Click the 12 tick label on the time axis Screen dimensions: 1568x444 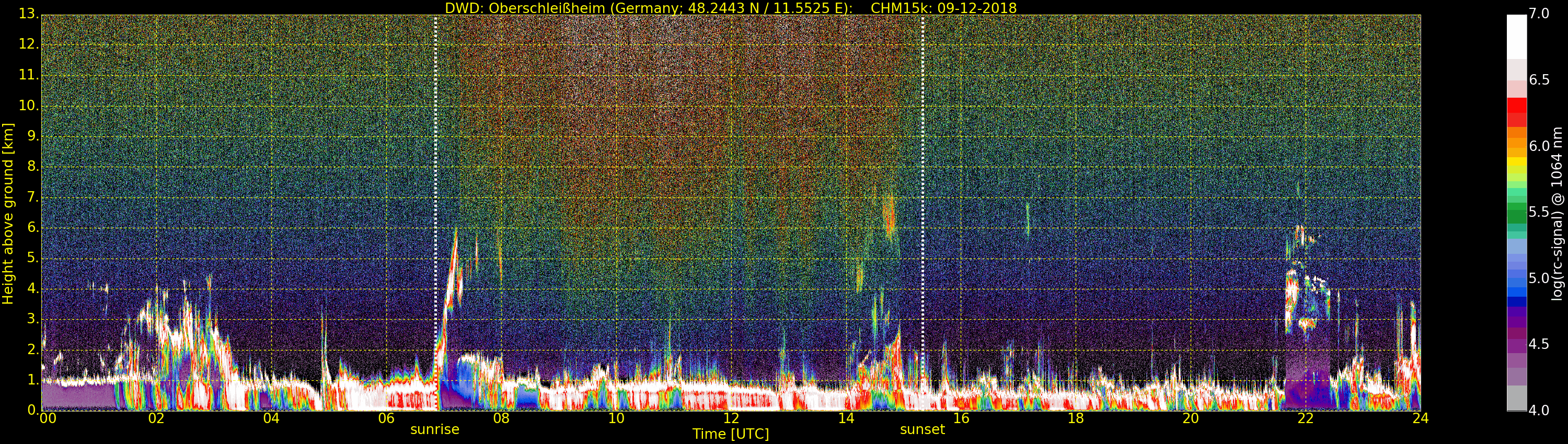tap(731, 418)
